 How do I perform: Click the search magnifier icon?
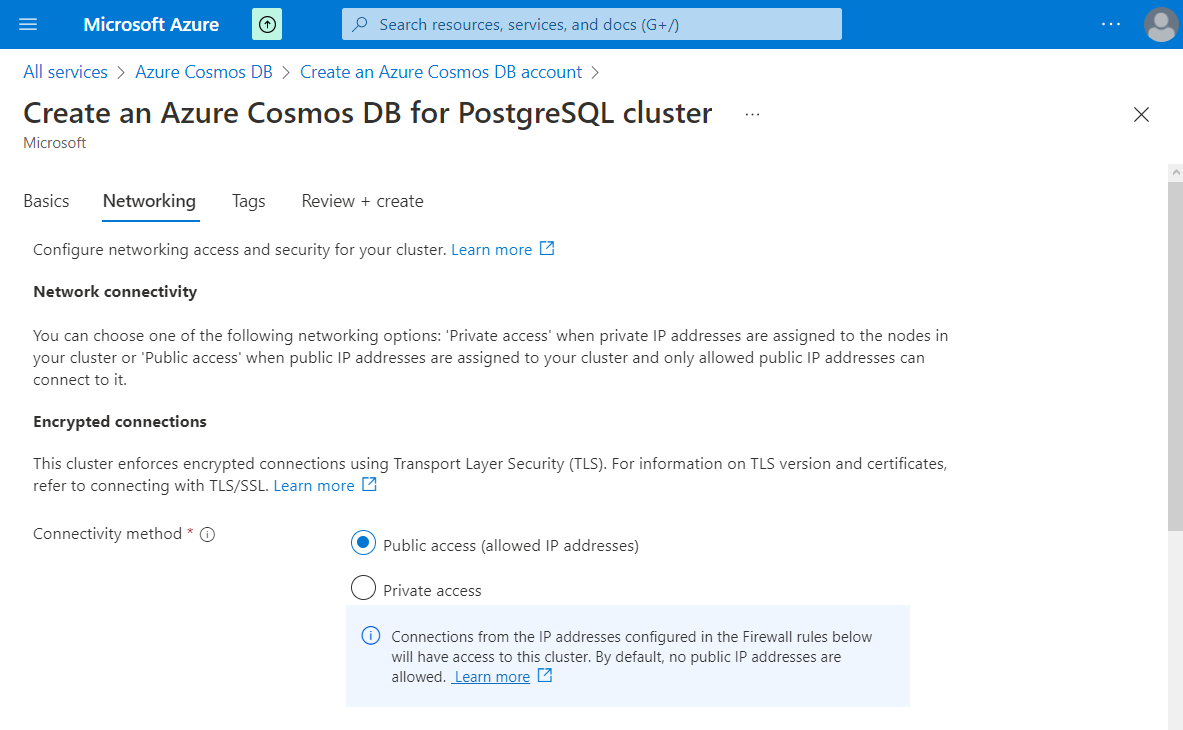pos(361,24)
